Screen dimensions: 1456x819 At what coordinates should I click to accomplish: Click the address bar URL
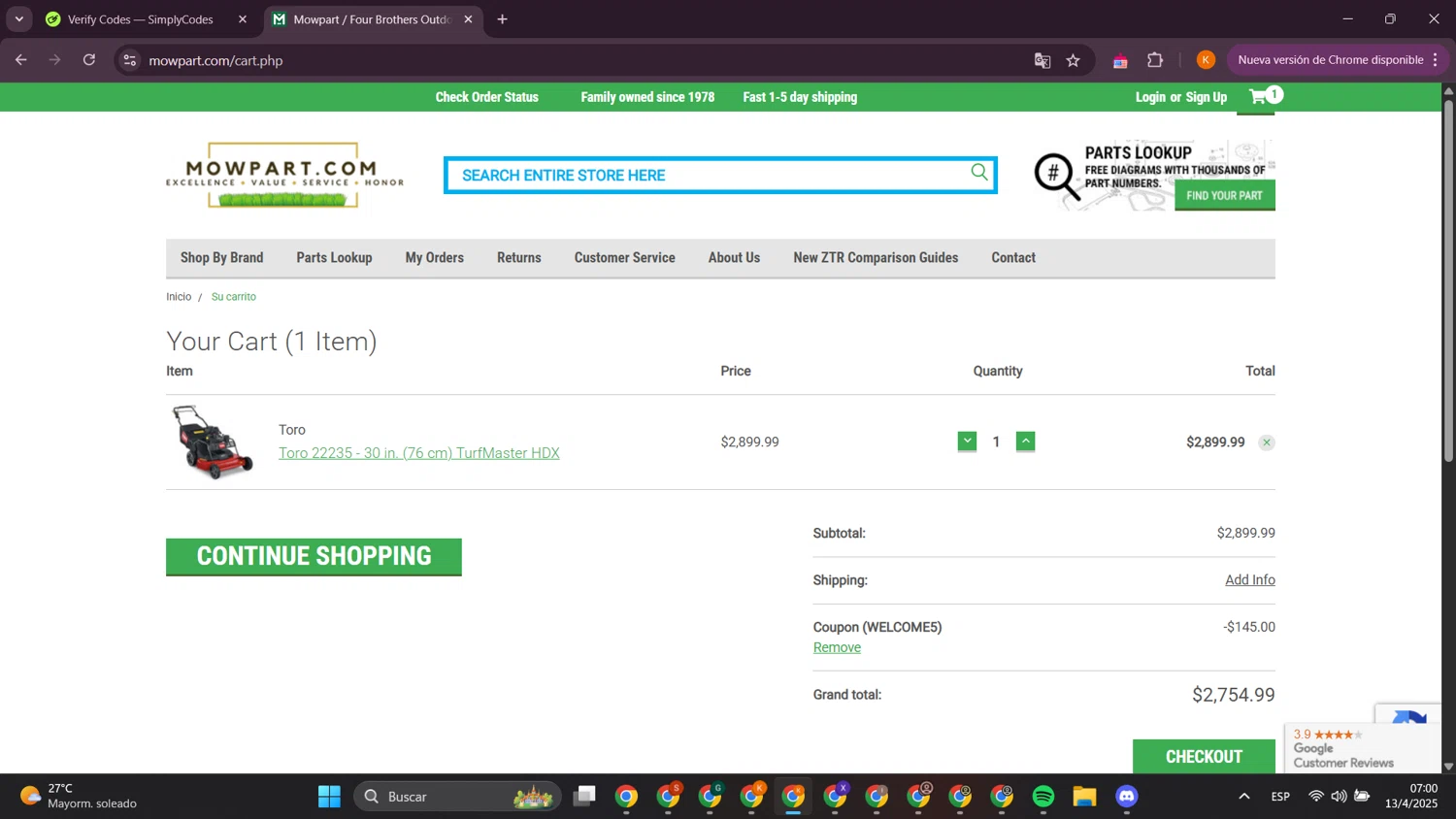tap(215, 60)
